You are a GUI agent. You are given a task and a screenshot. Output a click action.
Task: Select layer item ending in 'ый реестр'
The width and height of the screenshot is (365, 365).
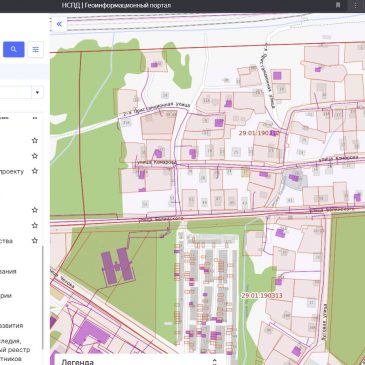point(15,350)
